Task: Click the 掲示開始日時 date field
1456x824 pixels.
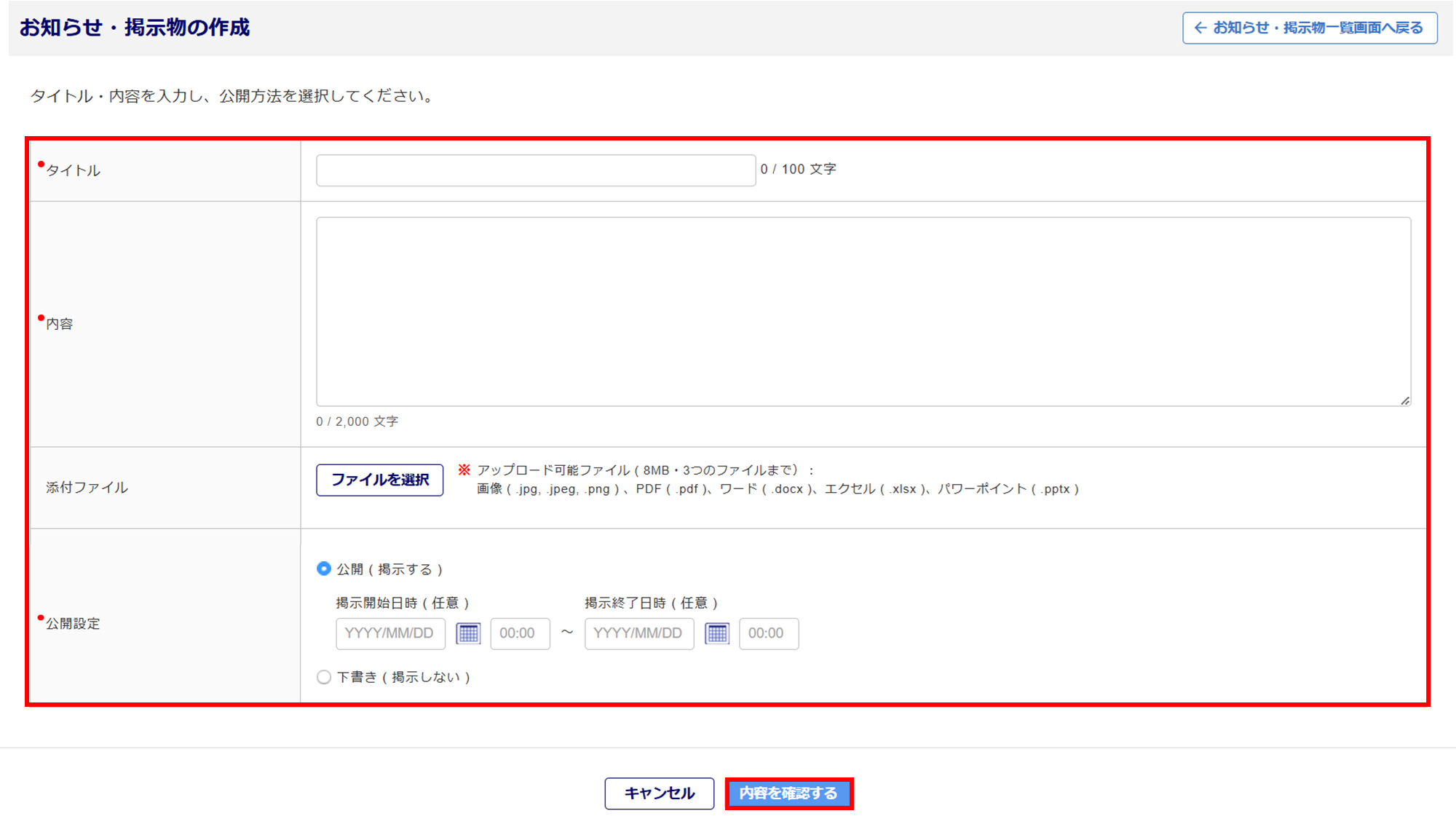Action: tap(390, 633)
